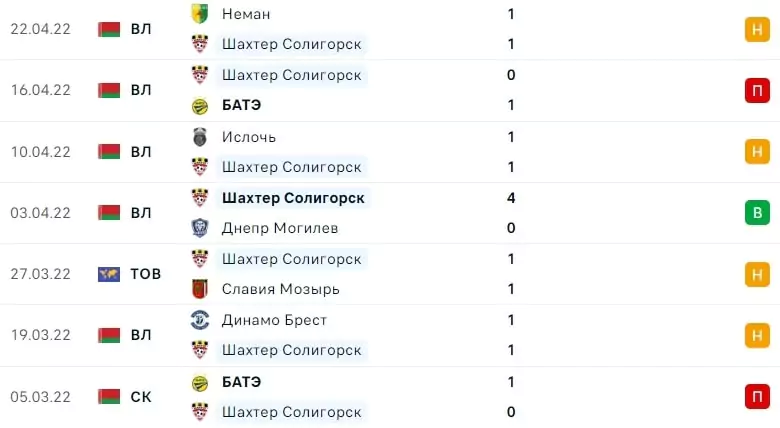Viewport: 780px width, 428px height.
Task: Click the world flag icon beside ТОВ
Action: (109, 274)
